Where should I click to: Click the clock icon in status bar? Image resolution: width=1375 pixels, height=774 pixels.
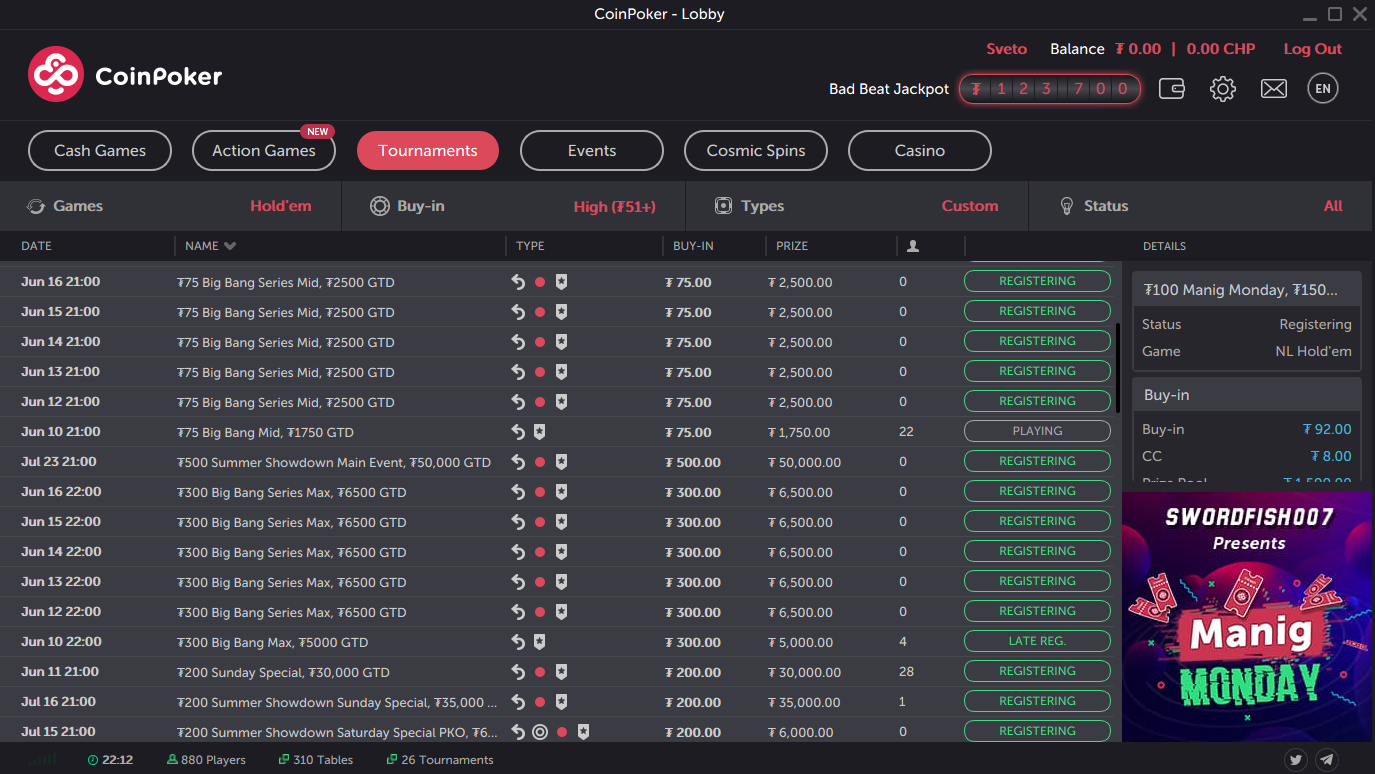click(93, 760)
